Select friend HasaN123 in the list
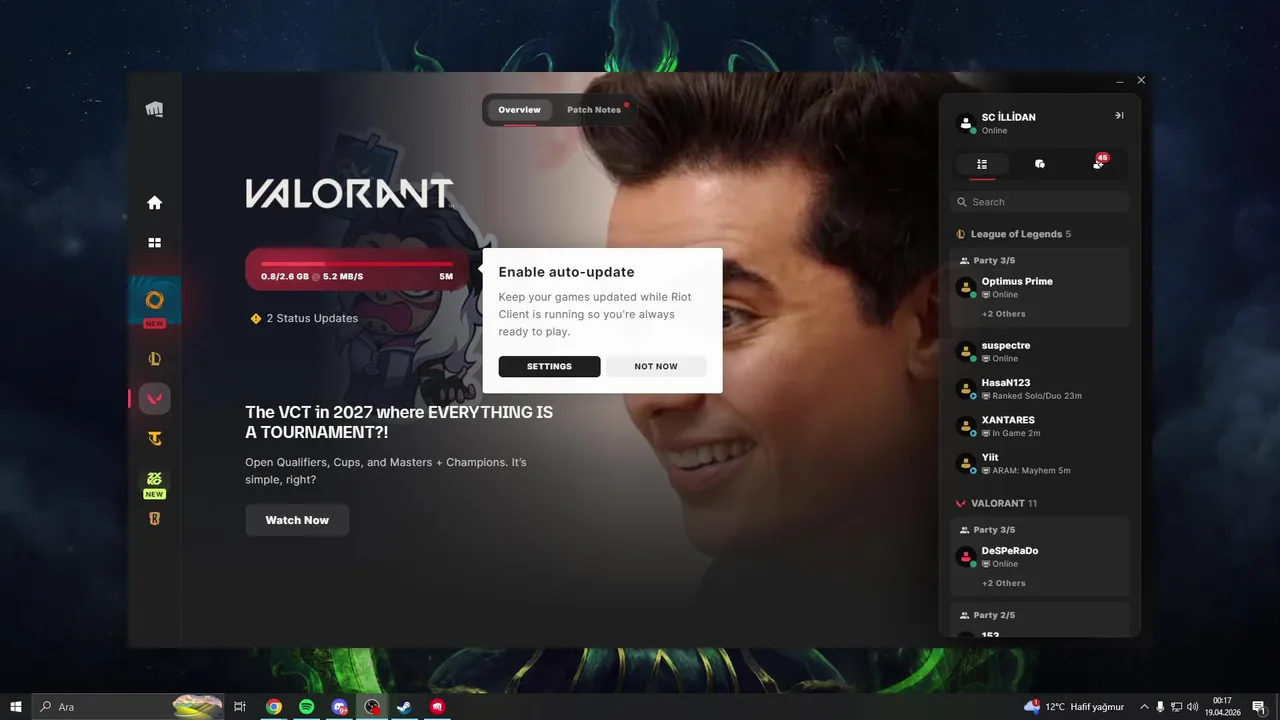The height and width of the screenshot is (720, 1280). click(x=1040, y=389)
